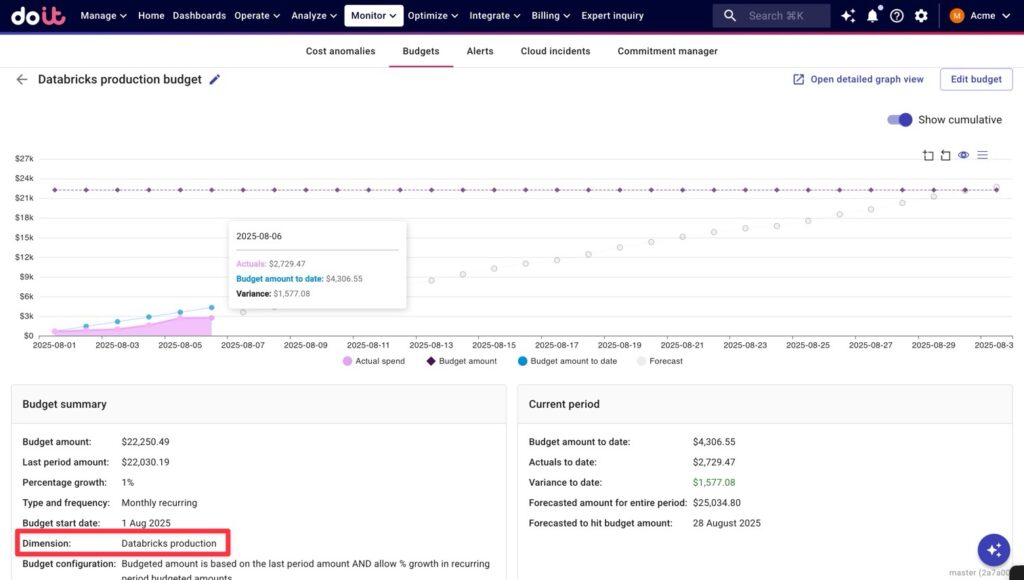
Task: Click the 1 Aug 2025 start date
Action: tap(146, 523)
